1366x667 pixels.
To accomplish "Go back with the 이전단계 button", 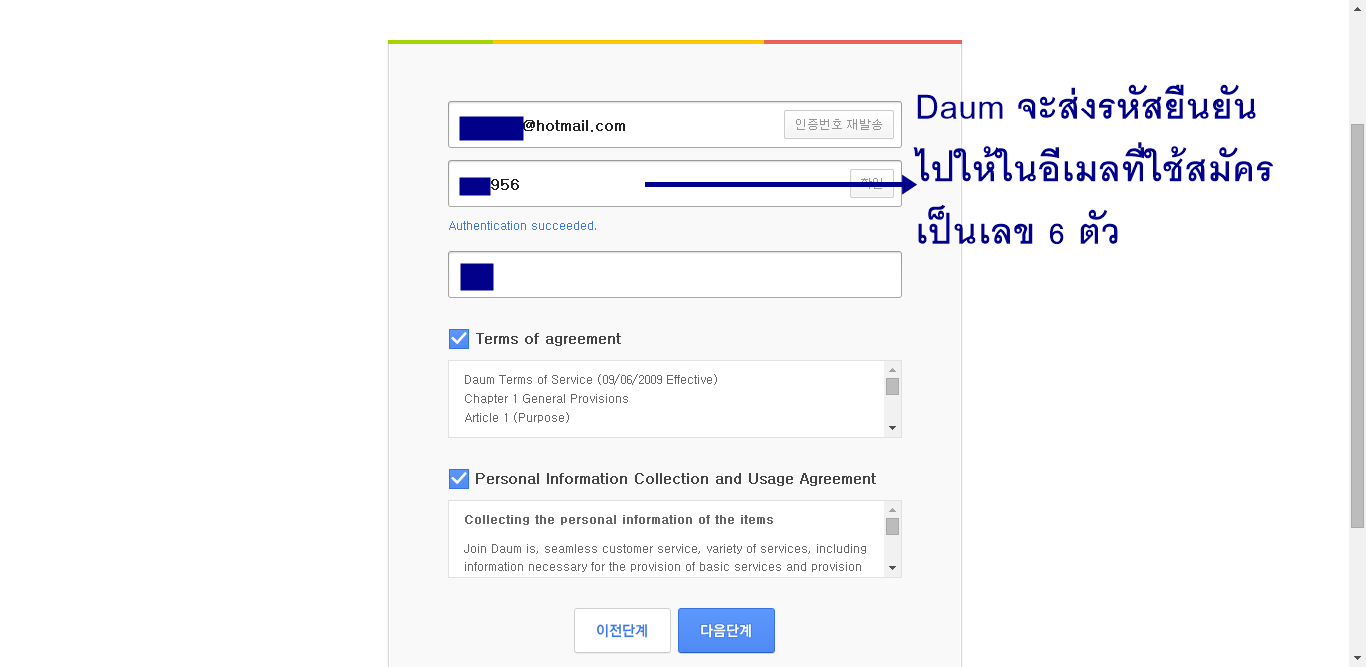I will pyautogui.click(x=622, y=631).
